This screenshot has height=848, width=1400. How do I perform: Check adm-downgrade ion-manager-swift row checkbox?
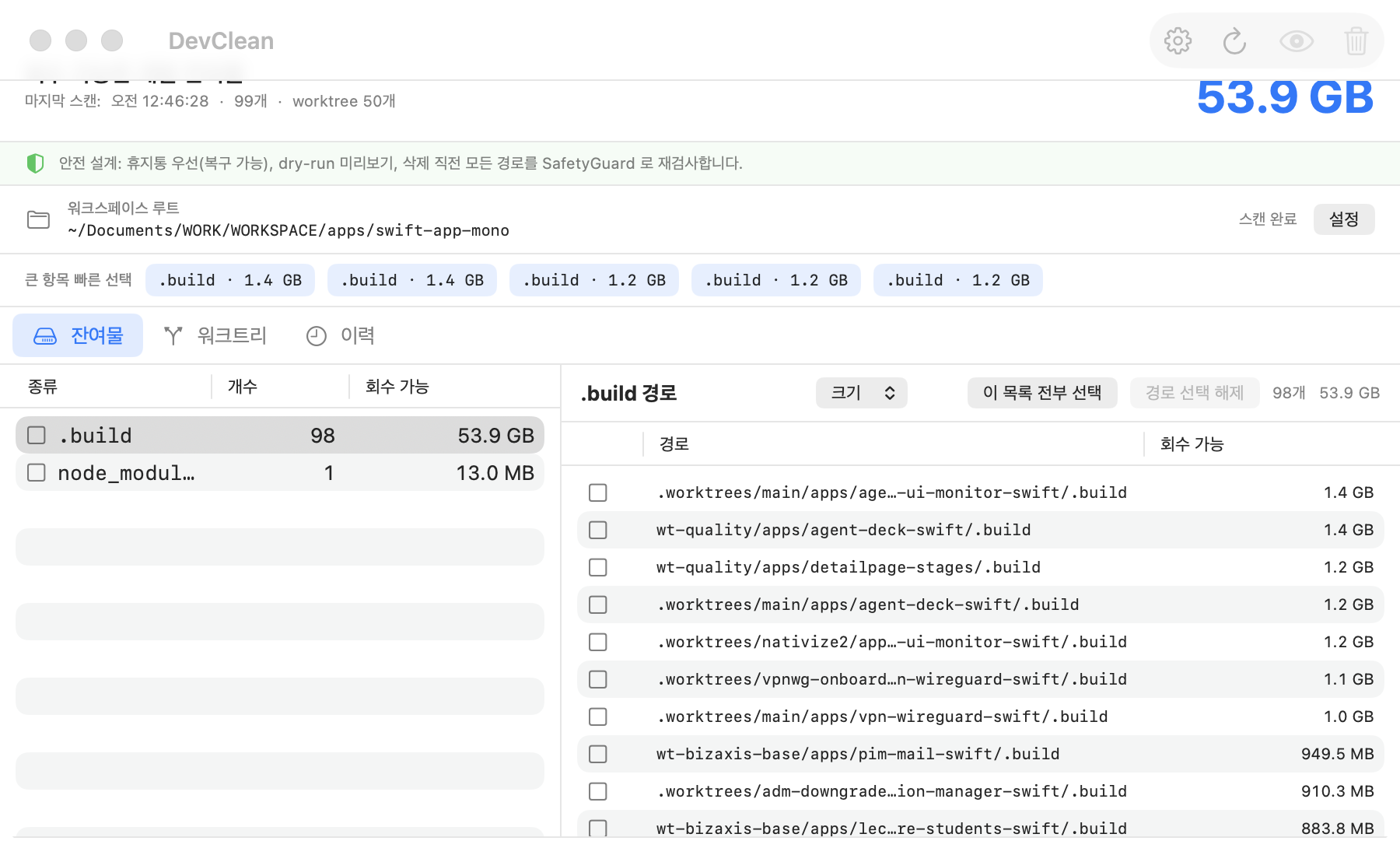[598, 791]
